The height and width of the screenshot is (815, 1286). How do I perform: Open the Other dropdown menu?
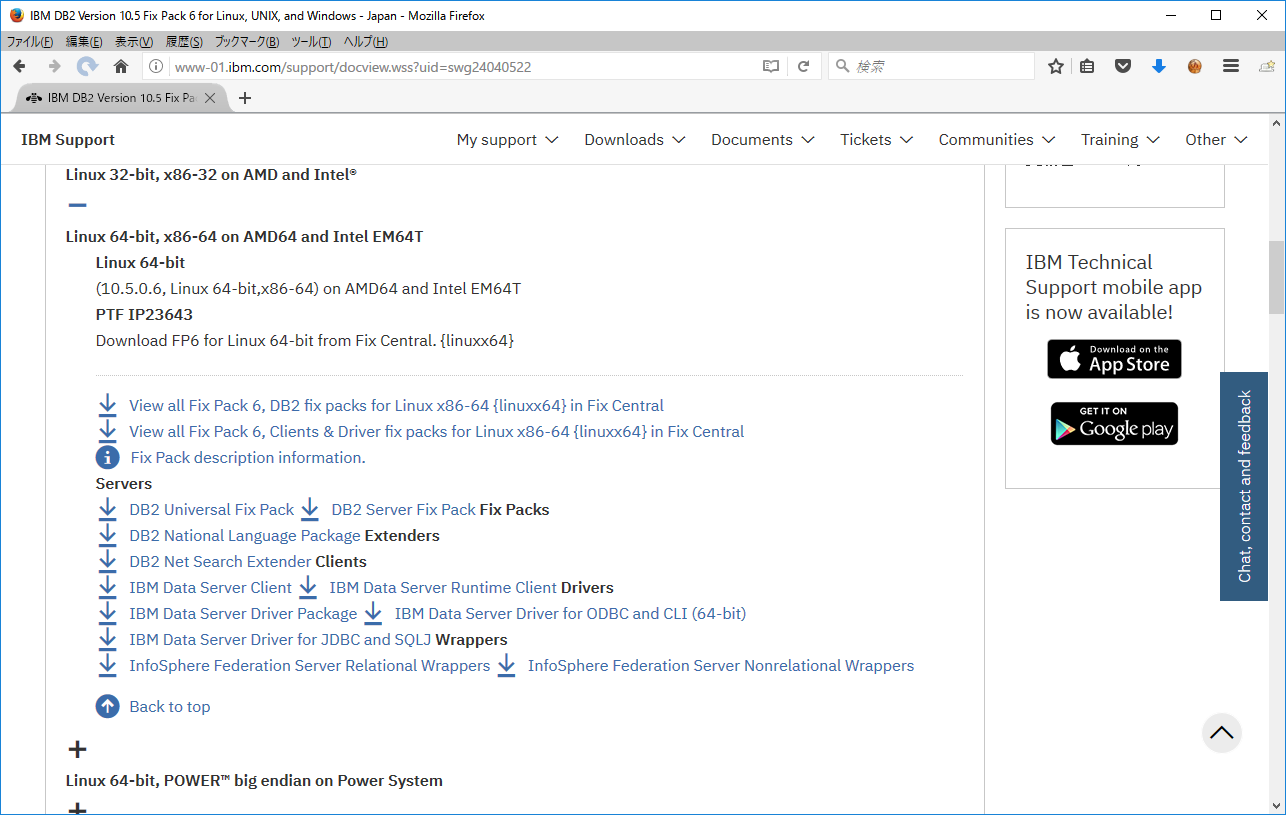(x=1216, y=140)
